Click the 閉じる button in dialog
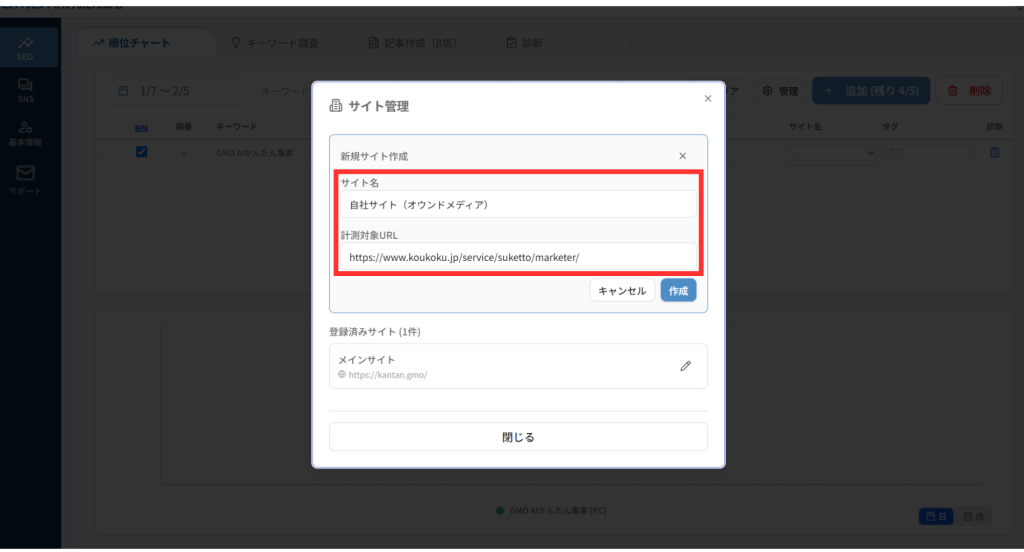The image size is (1024, 552). point(518,437)
